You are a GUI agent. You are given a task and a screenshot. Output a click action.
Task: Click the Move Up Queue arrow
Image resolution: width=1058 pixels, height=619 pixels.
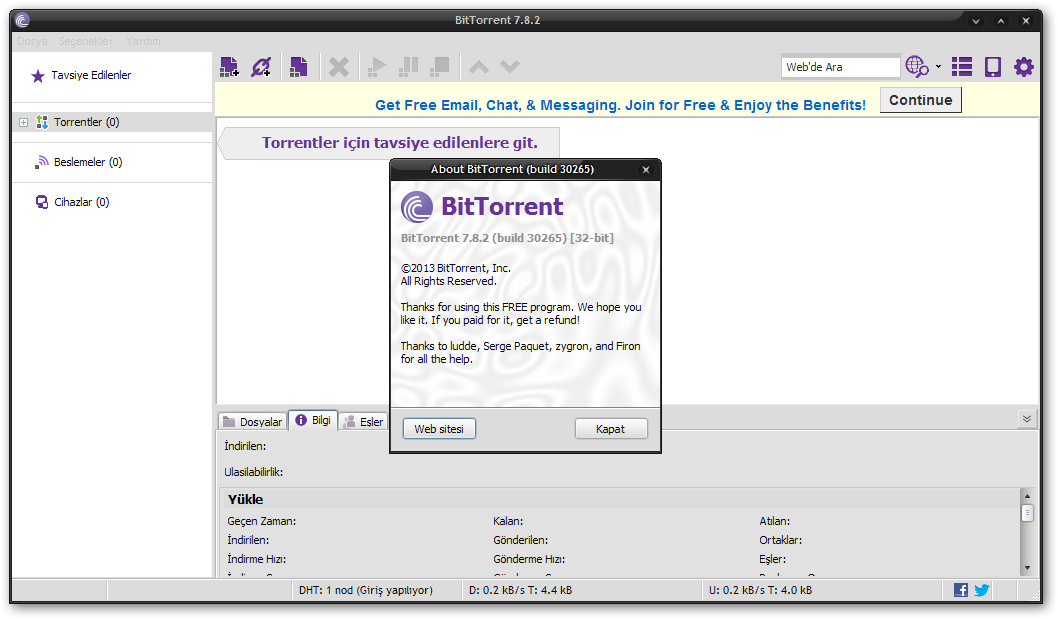coord(479,67)
